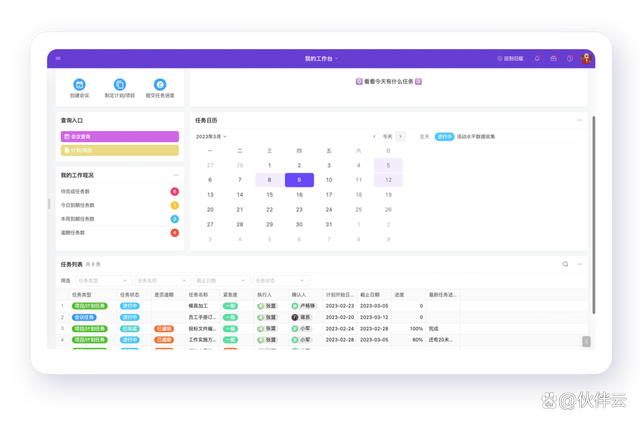Click the 提交任务进度 icon
Image resolution: width=640 pixels, height=423 pixels.
(x=160, y=85)
